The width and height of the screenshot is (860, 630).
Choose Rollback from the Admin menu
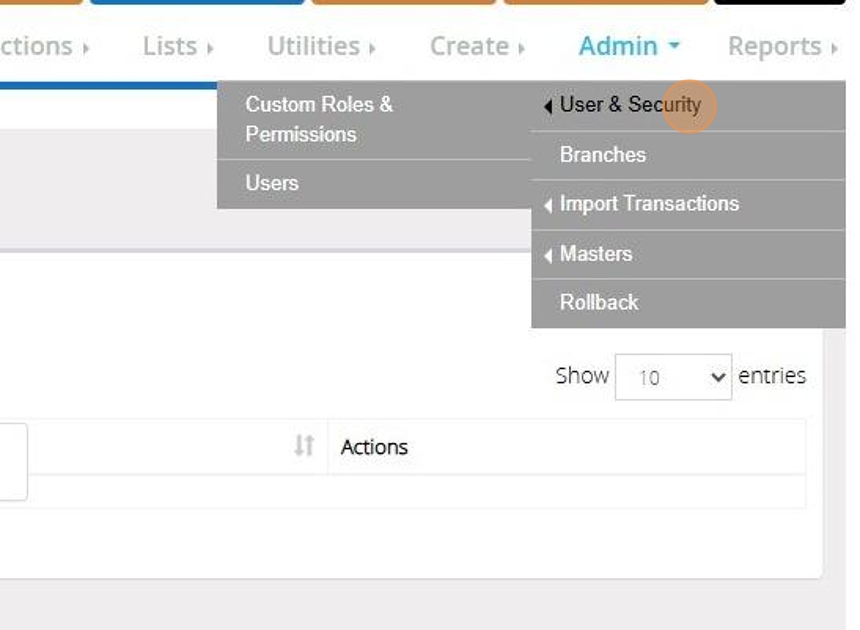click(x=599, y=302)
